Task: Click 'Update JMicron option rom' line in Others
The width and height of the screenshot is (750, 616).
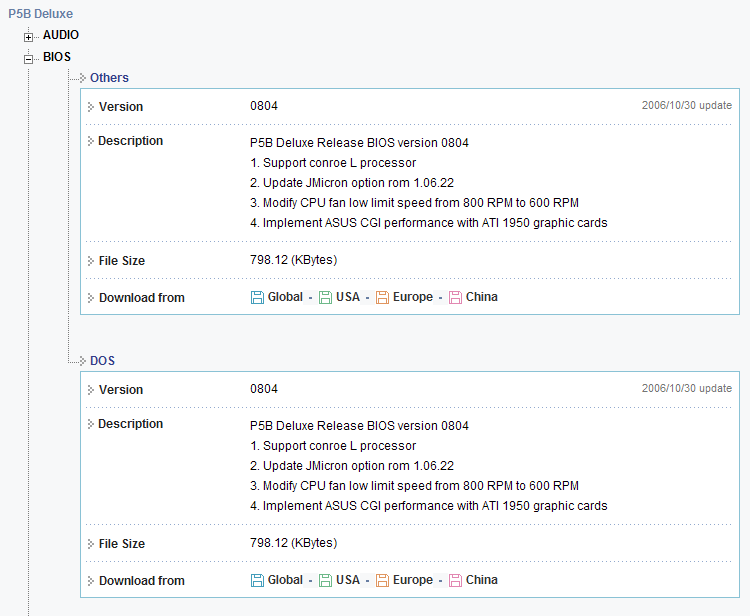Action: pos(352,183)
